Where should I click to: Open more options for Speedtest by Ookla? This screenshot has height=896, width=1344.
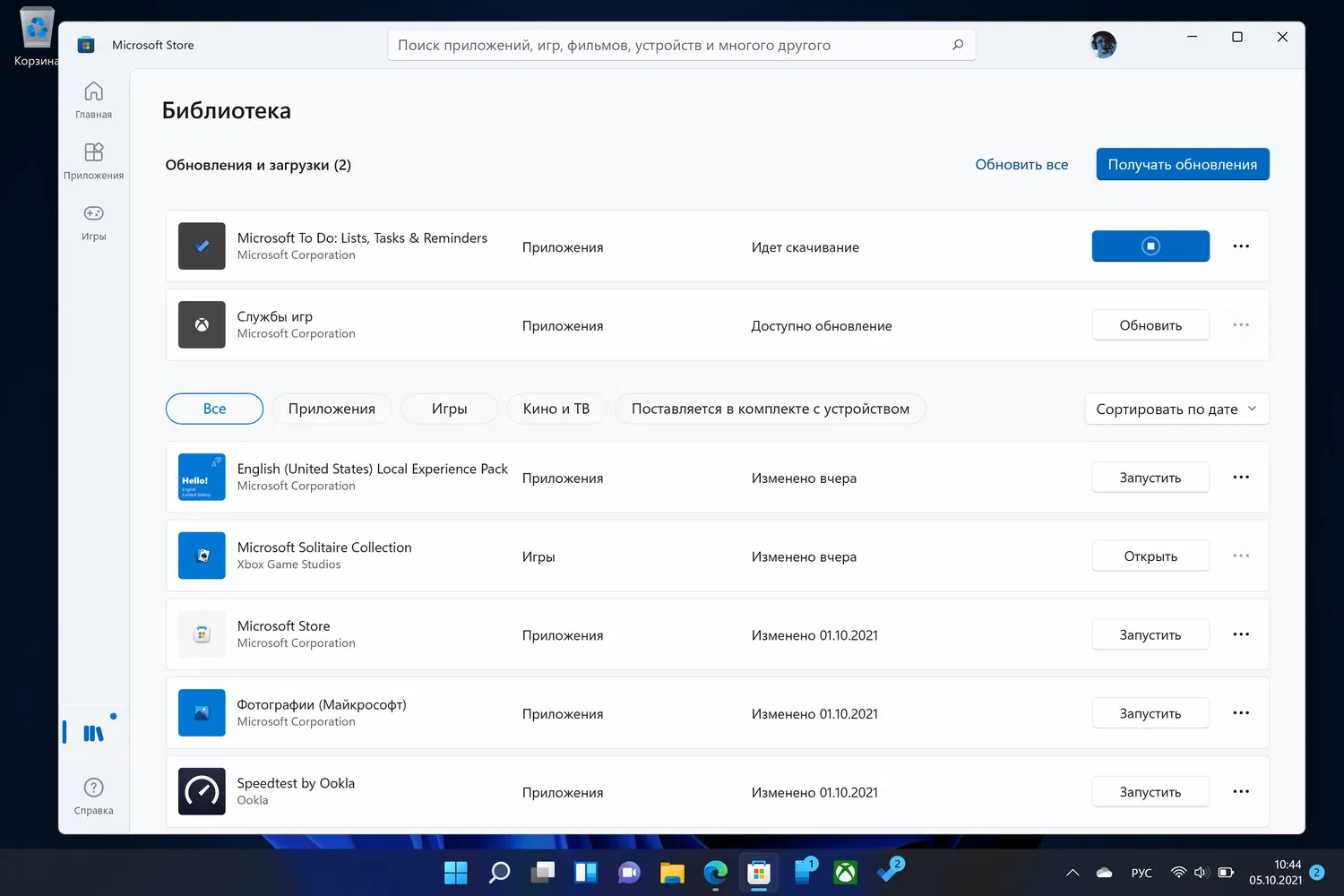(x=1241, y=791)
